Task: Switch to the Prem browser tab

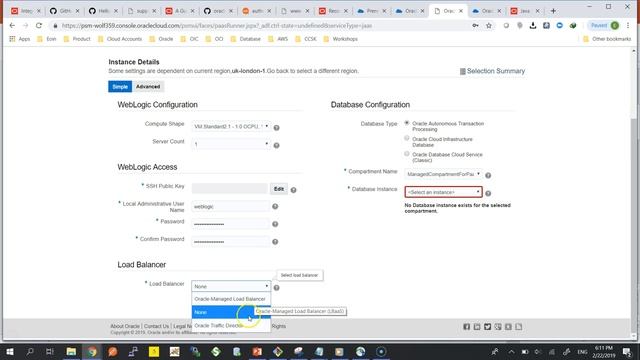Action: [371, 11]
